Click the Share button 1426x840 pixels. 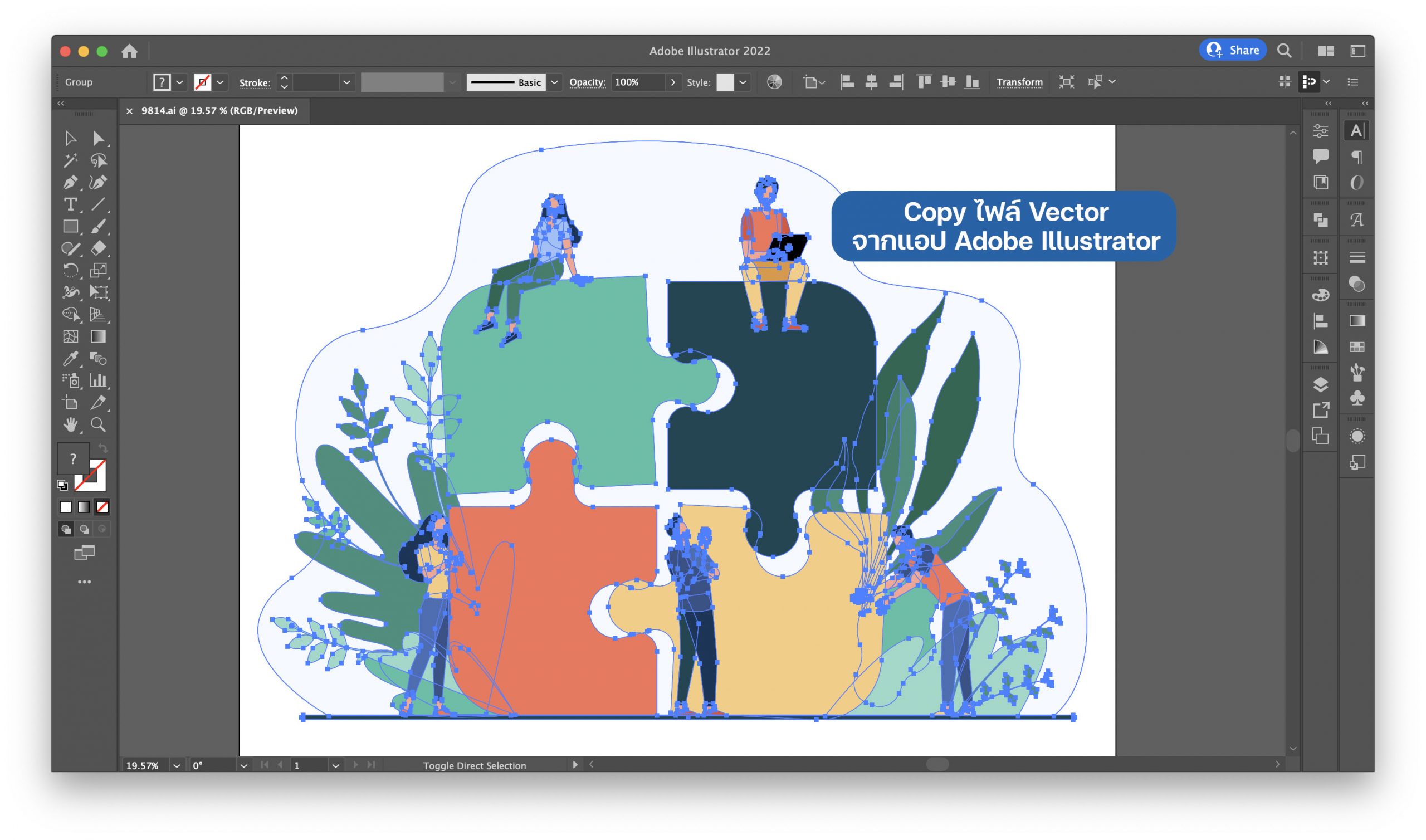[x=1233, y=50]
